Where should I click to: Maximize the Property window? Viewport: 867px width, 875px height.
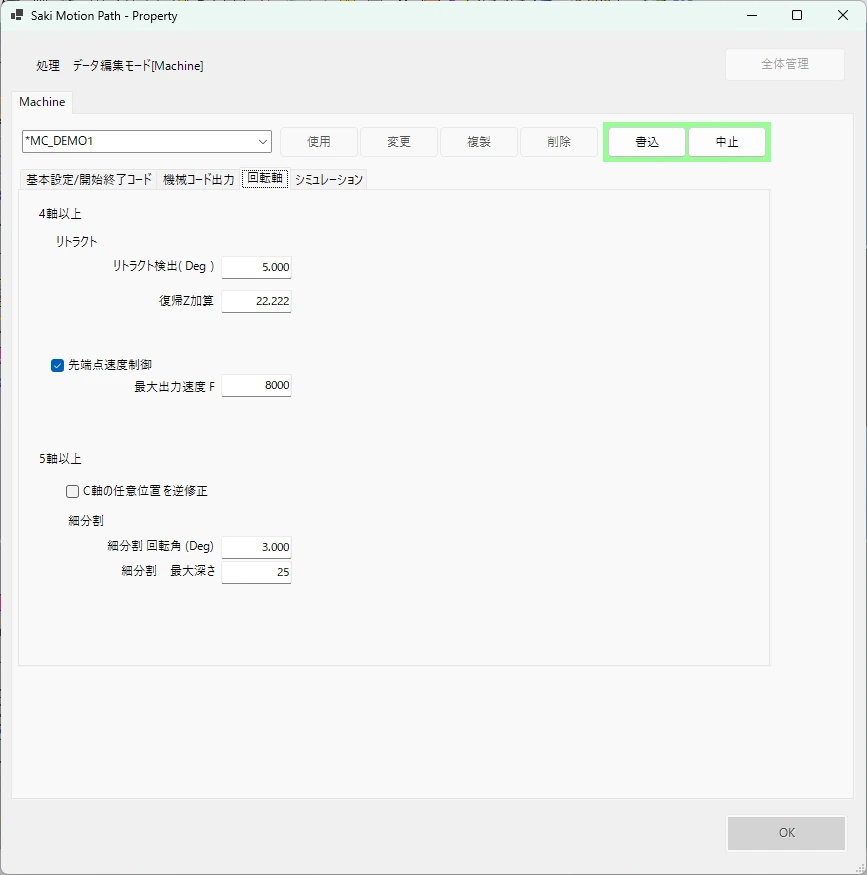[x=797, y=16]
